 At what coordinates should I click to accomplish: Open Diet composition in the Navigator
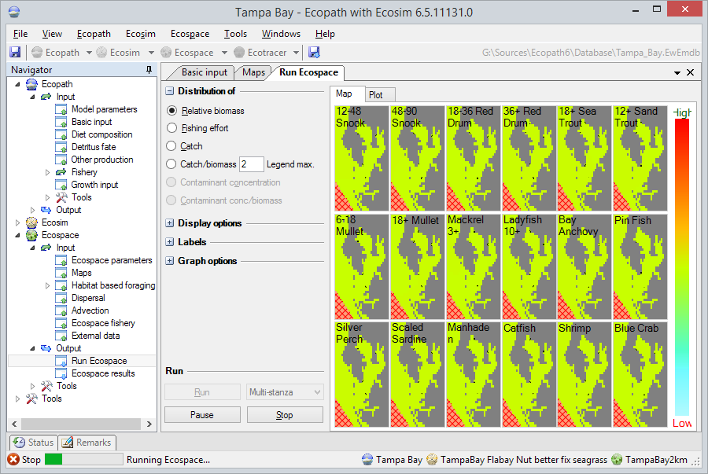(101, 134)
